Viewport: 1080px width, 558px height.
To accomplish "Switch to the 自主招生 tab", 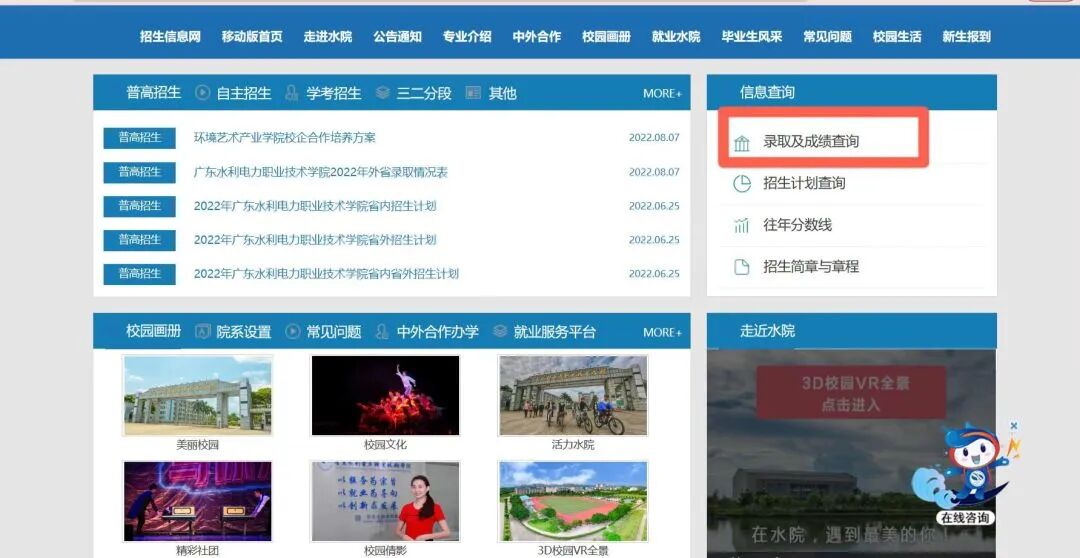I will point(244,93).
